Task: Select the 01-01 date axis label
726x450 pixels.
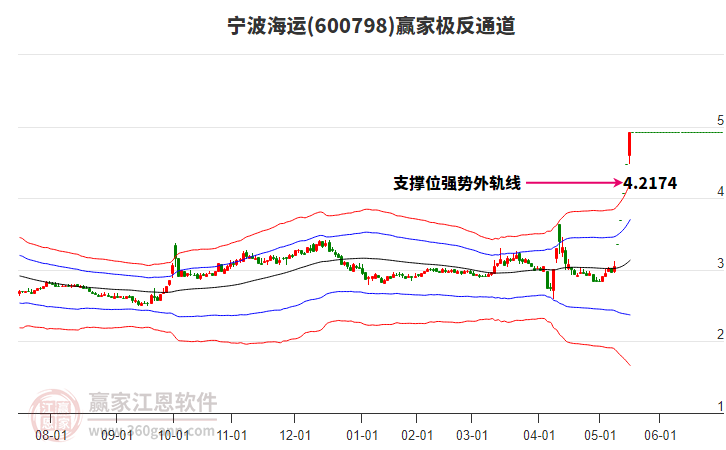Action: pos(362,436)
